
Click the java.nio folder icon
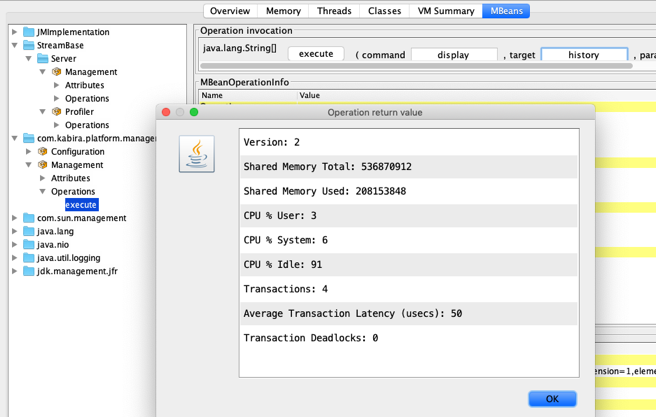click(29, 244)
